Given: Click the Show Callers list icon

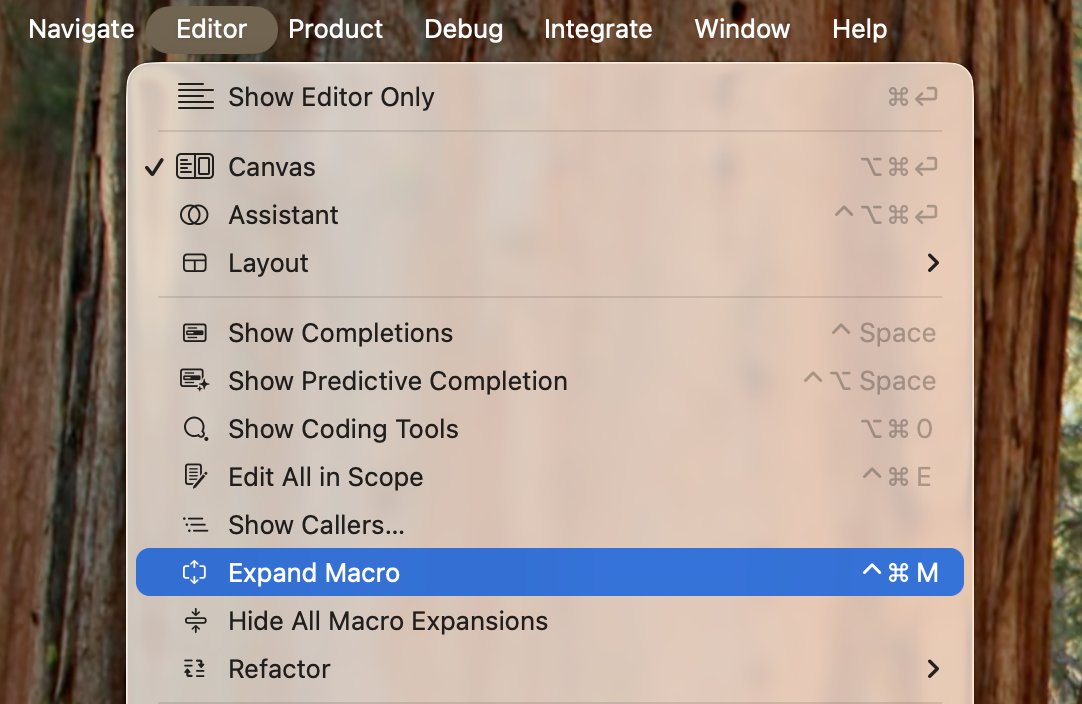Looking at the screenshot, I should coord(195,525).
